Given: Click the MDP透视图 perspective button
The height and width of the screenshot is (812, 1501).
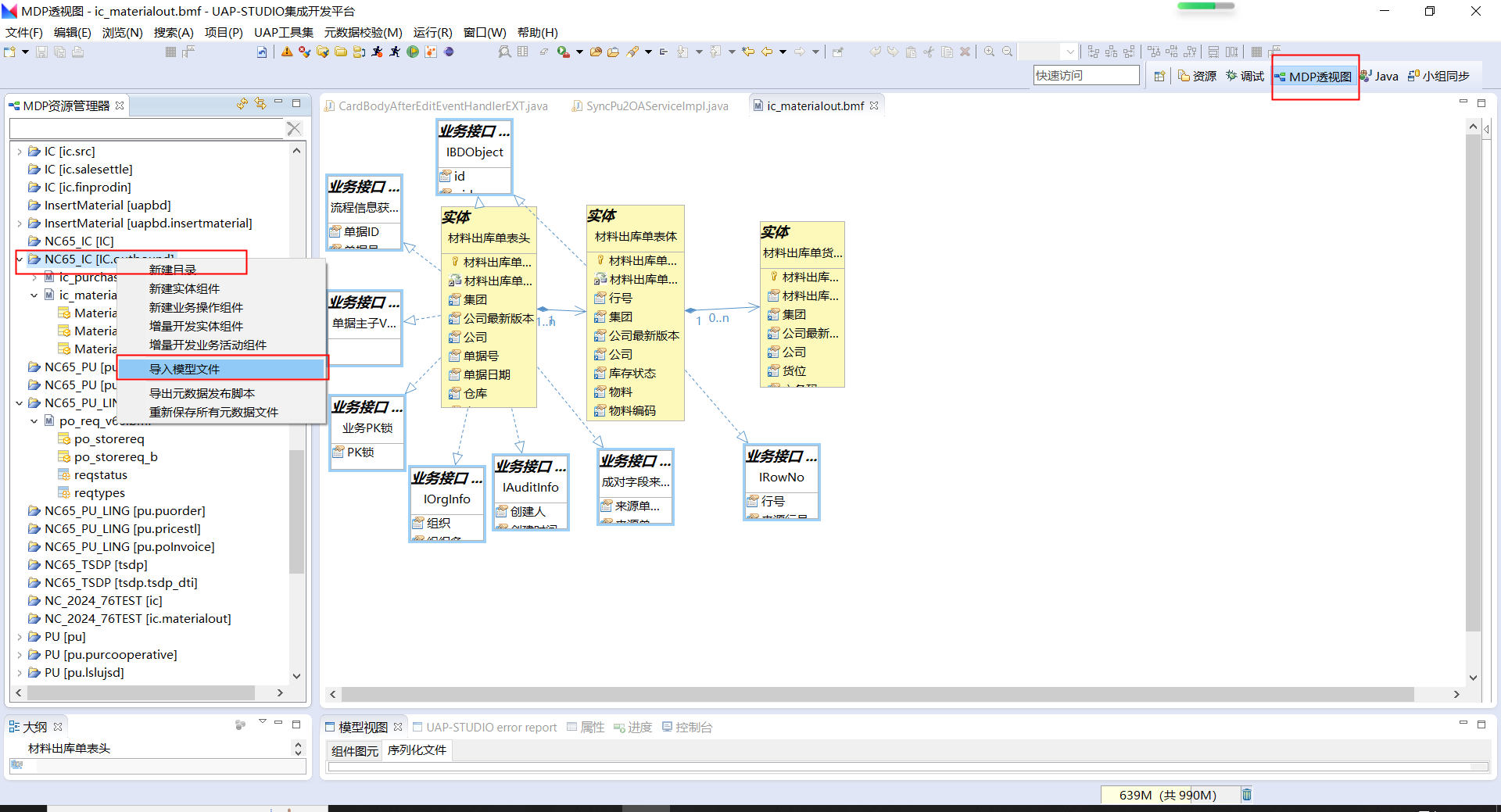Looking at the screenshot, I should 1313,77.
